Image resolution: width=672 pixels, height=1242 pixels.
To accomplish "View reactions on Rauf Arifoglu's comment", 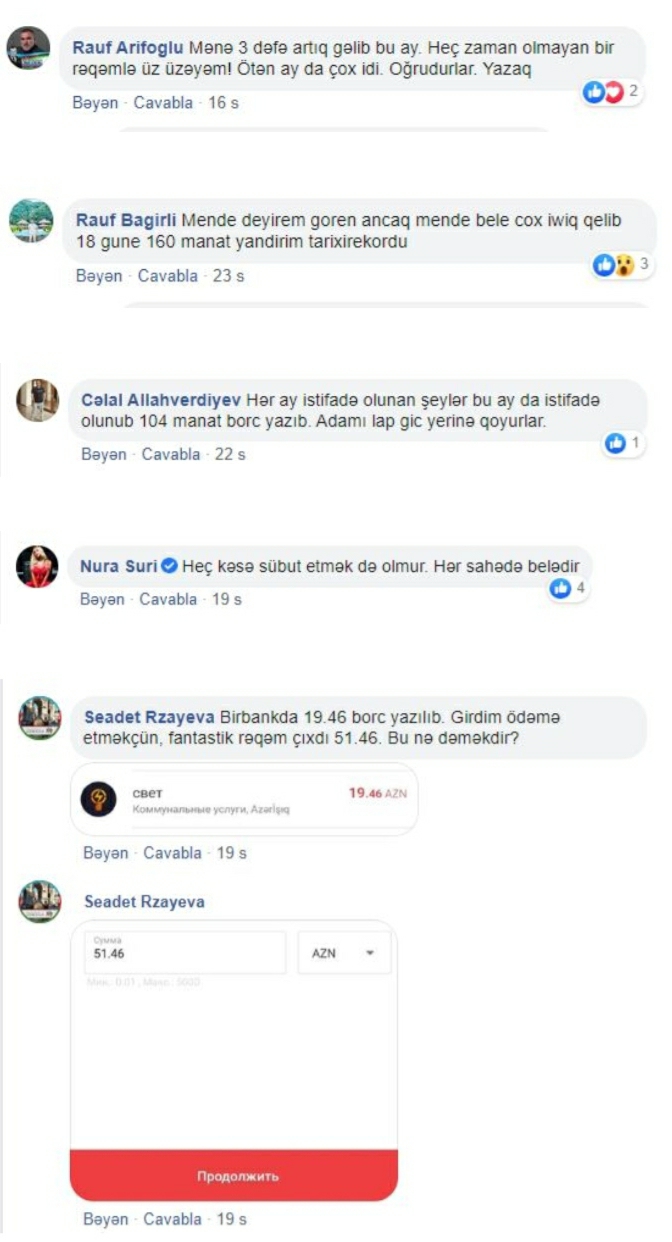I will click(610, 93).
